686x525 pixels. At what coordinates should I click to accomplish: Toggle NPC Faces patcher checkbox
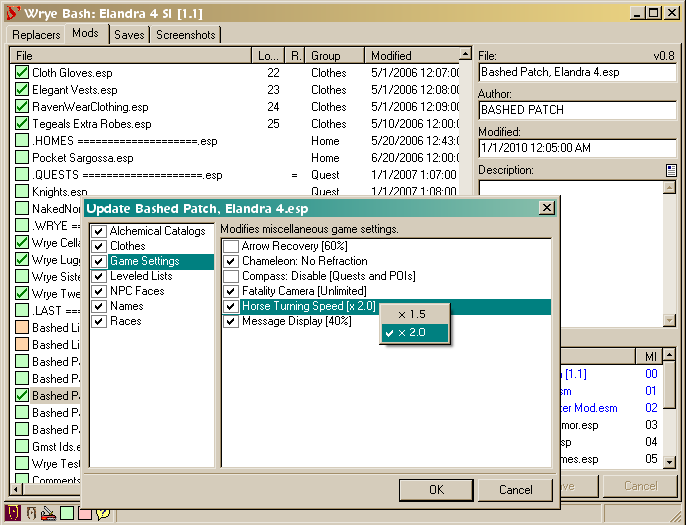(99, 291)
